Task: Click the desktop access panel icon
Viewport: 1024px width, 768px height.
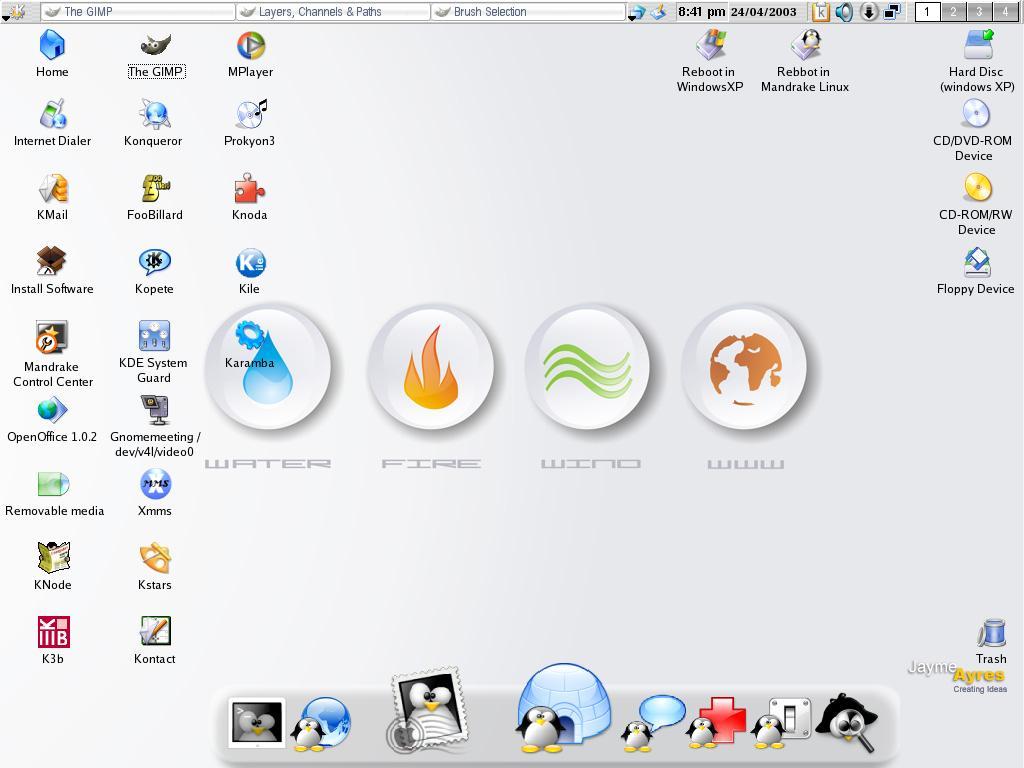Action: [x=658, y=12]
